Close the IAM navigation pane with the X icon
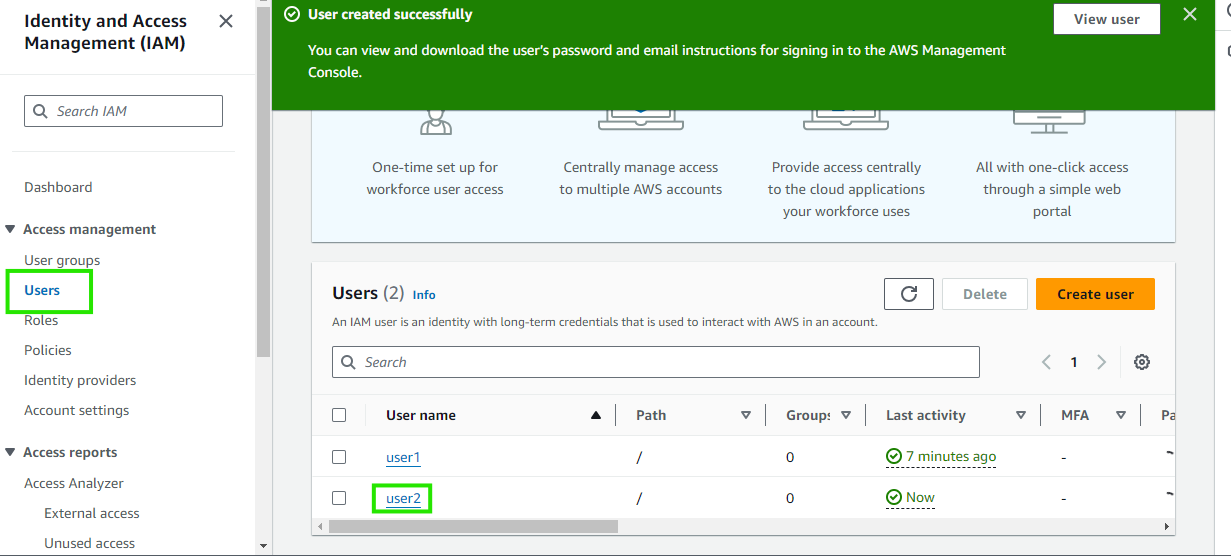Screen dimensions: 1231x556 click(x=226, y=21)
